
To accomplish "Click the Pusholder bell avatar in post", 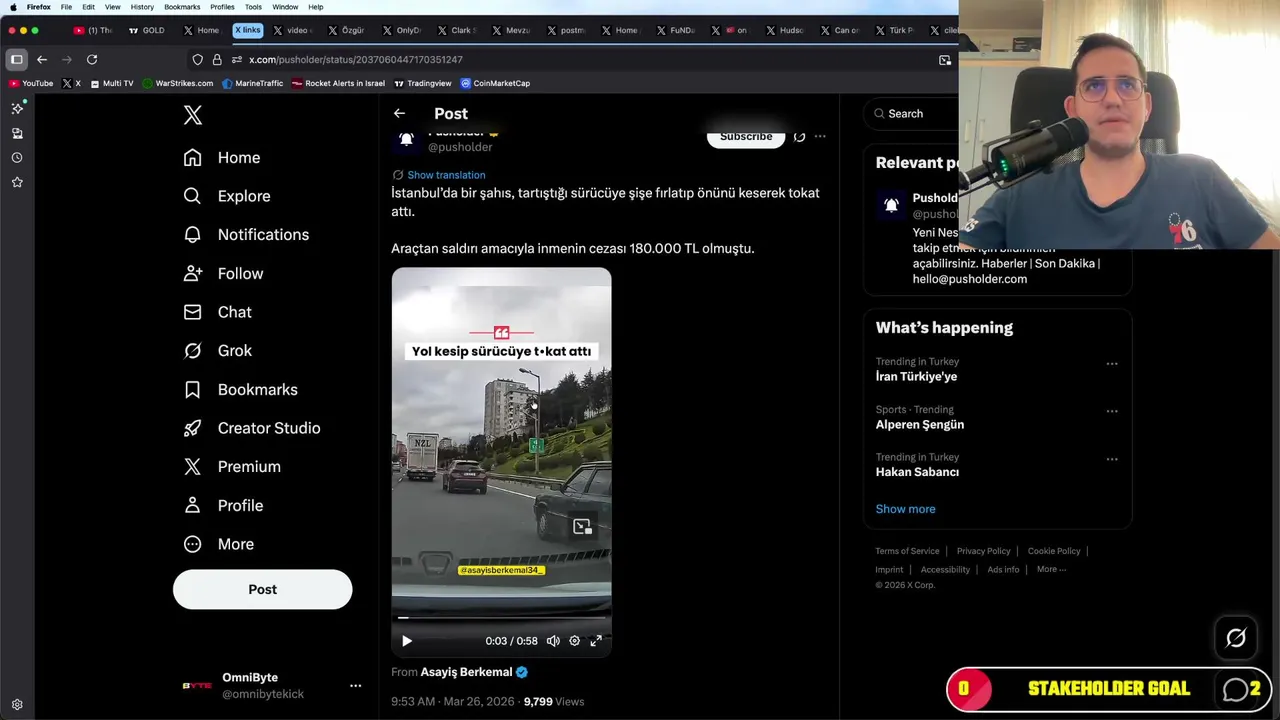I will click(x=406, y=140).
